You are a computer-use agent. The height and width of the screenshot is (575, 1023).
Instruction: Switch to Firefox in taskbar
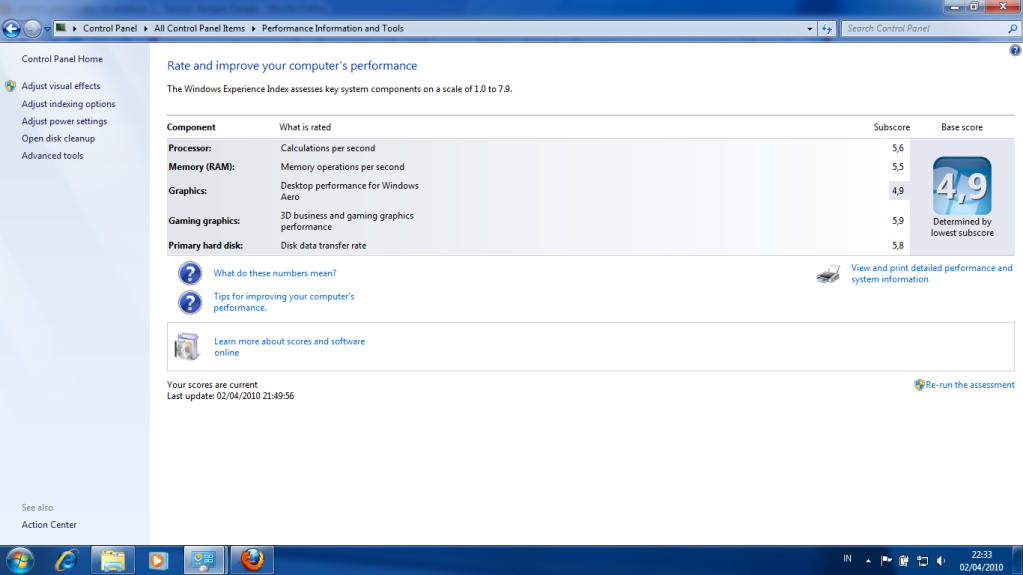coord(251,560)
